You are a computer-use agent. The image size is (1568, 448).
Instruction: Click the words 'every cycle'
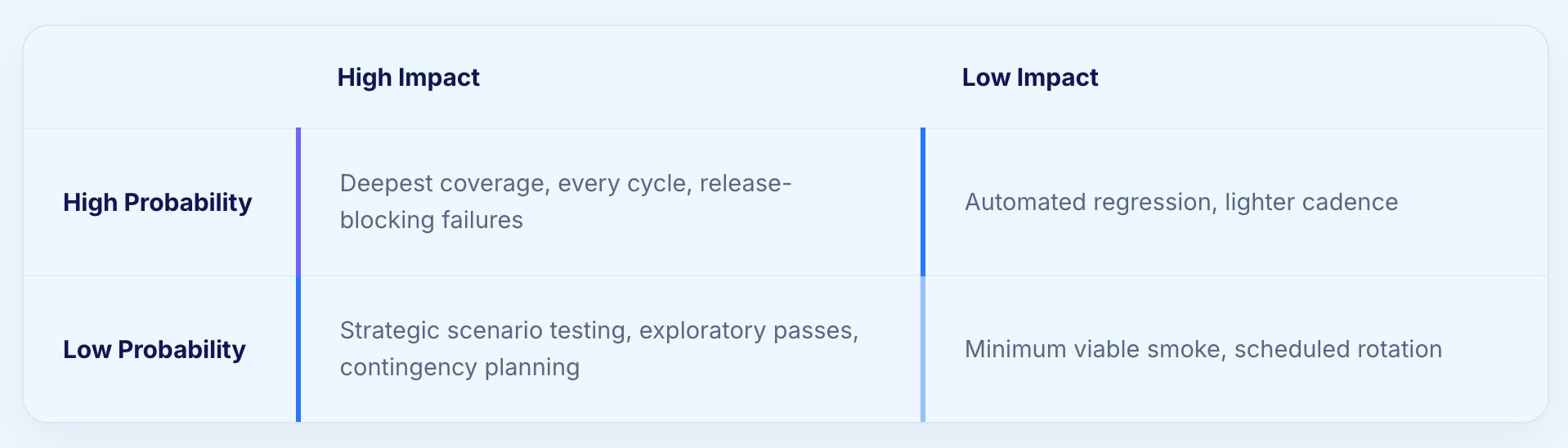pos(625,183)
